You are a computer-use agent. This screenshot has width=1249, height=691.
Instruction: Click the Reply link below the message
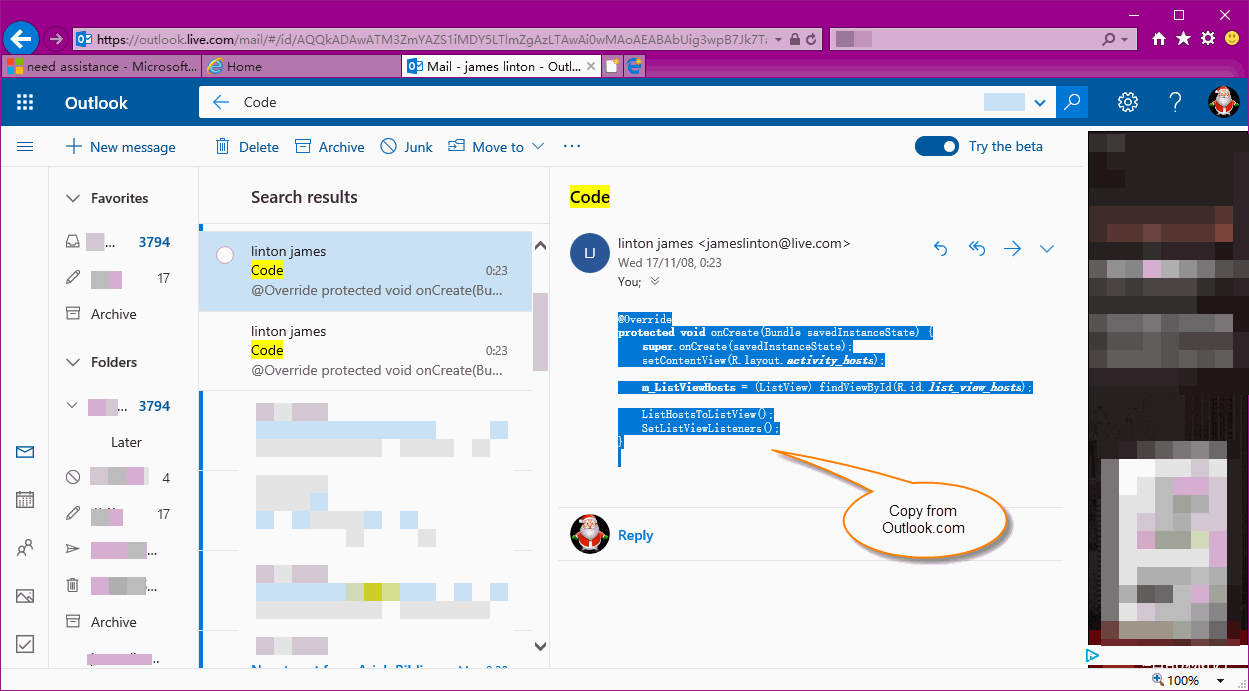tap(635, 535)
